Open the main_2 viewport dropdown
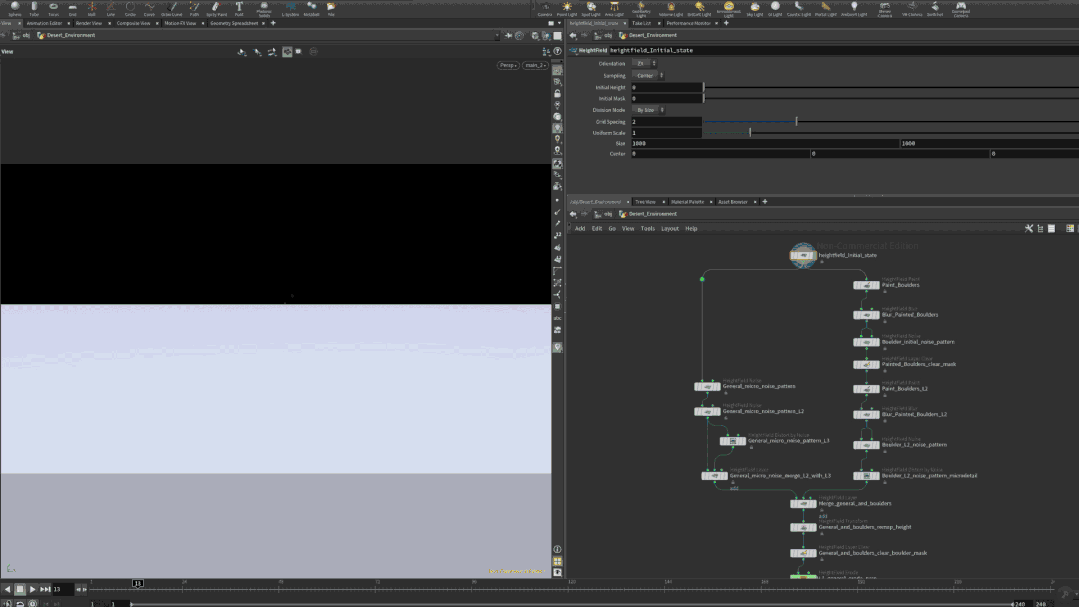 point(535,65)
